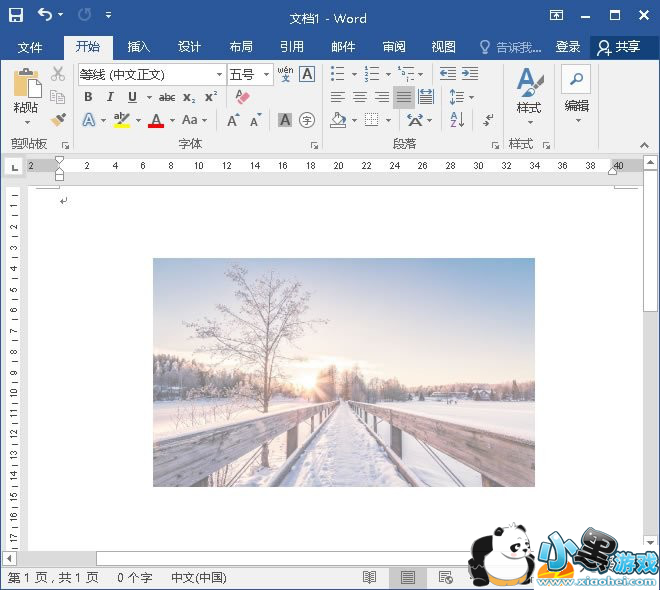660x590 pixels.
Task: Toggle justify alignment
Action: [x=404, y=97]
